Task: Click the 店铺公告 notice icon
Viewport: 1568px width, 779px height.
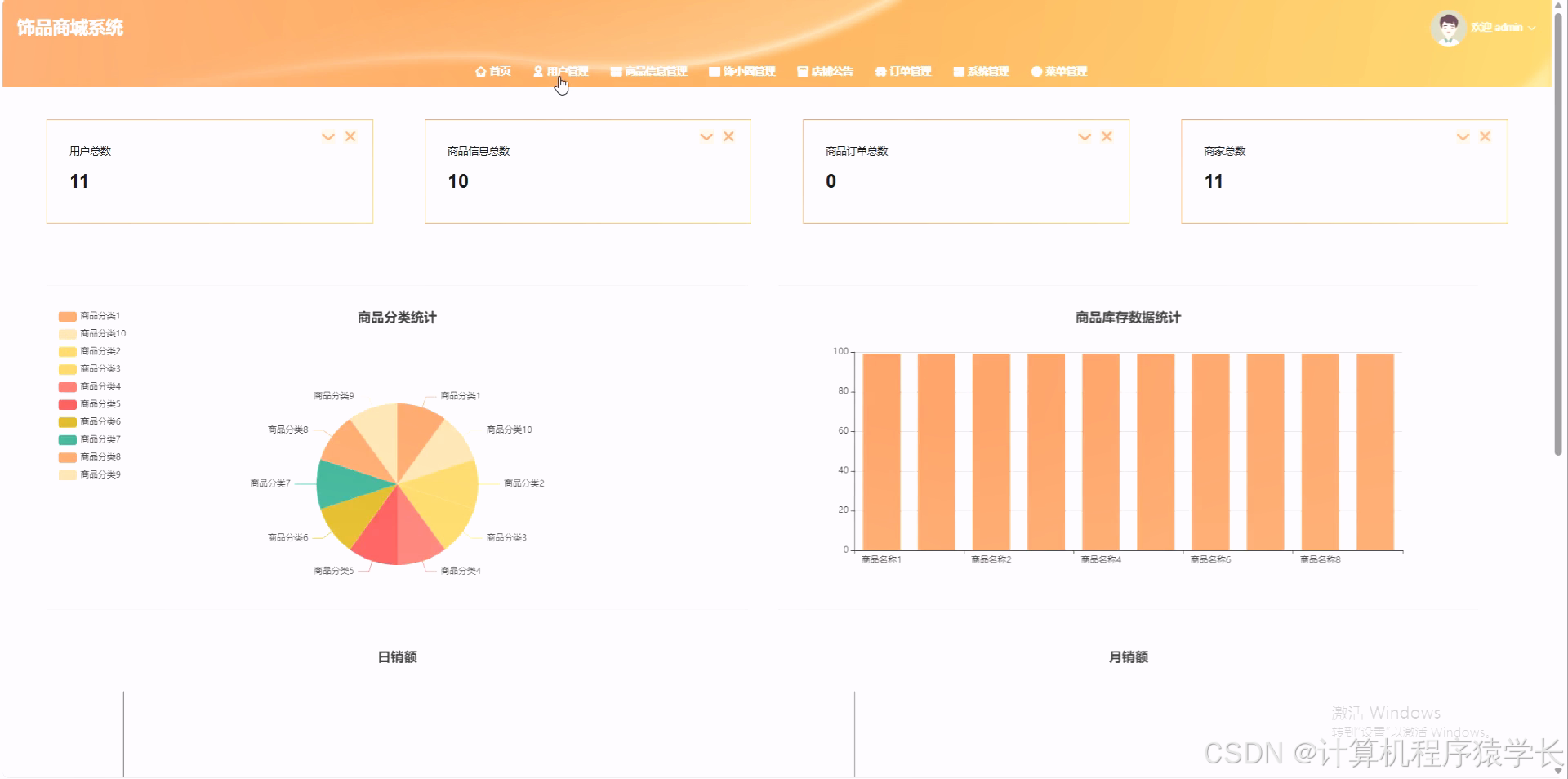Action: click(803, 72)
